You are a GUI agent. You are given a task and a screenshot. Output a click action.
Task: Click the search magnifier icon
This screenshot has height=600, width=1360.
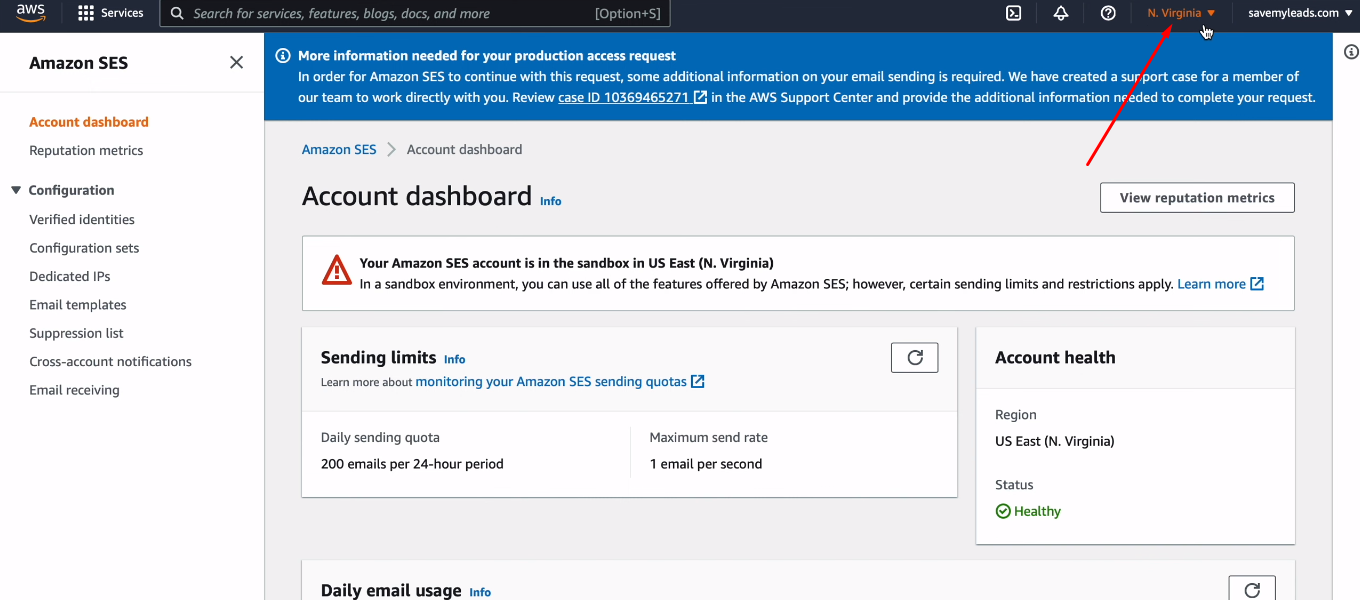(x=177, y=13)
